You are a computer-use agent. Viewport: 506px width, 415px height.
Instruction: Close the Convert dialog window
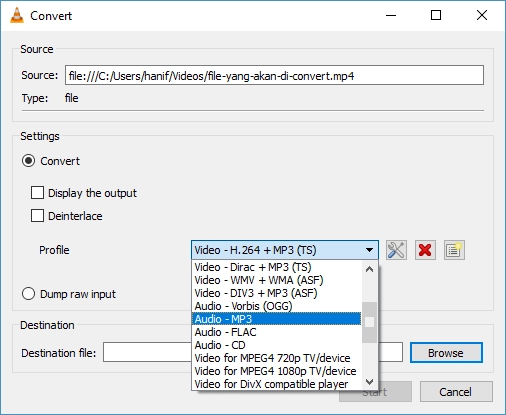482,15
